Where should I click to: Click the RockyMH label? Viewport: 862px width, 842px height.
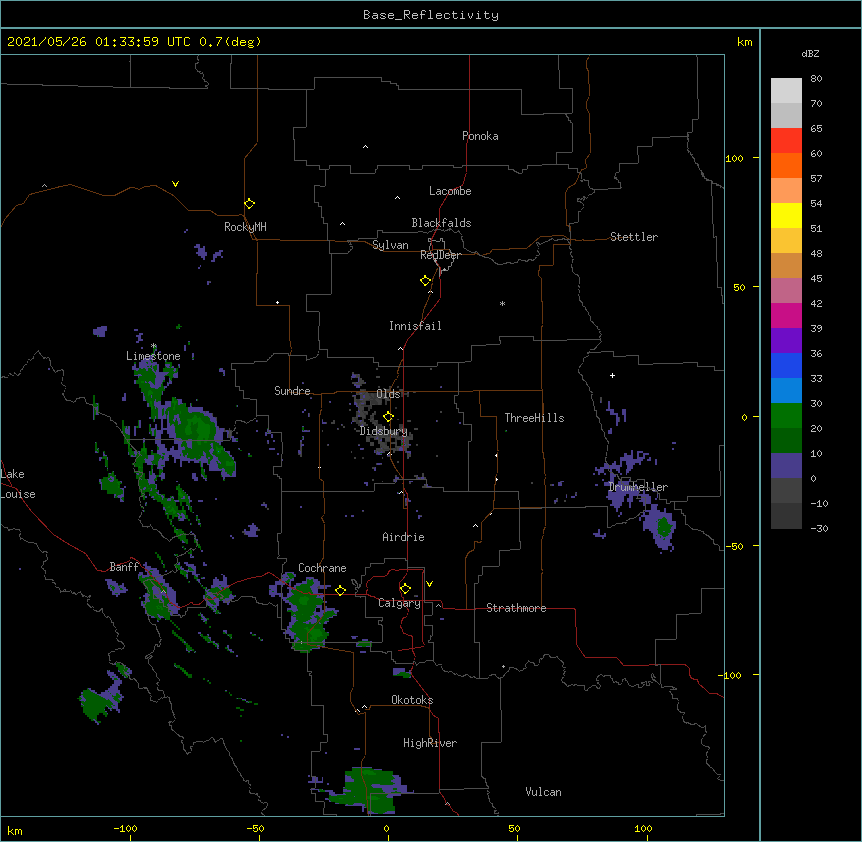[x=245, y=227]
